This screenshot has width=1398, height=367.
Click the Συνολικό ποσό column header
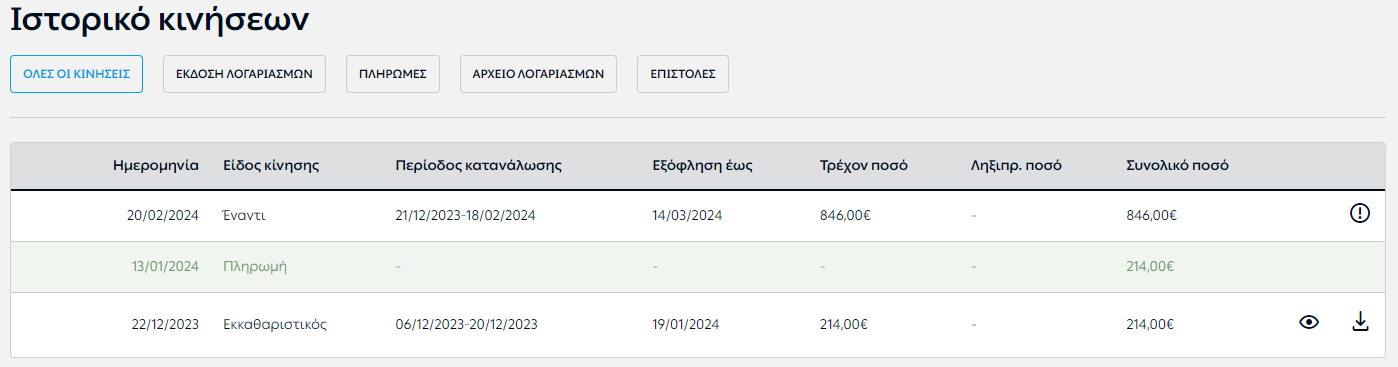pos(1177,166)
